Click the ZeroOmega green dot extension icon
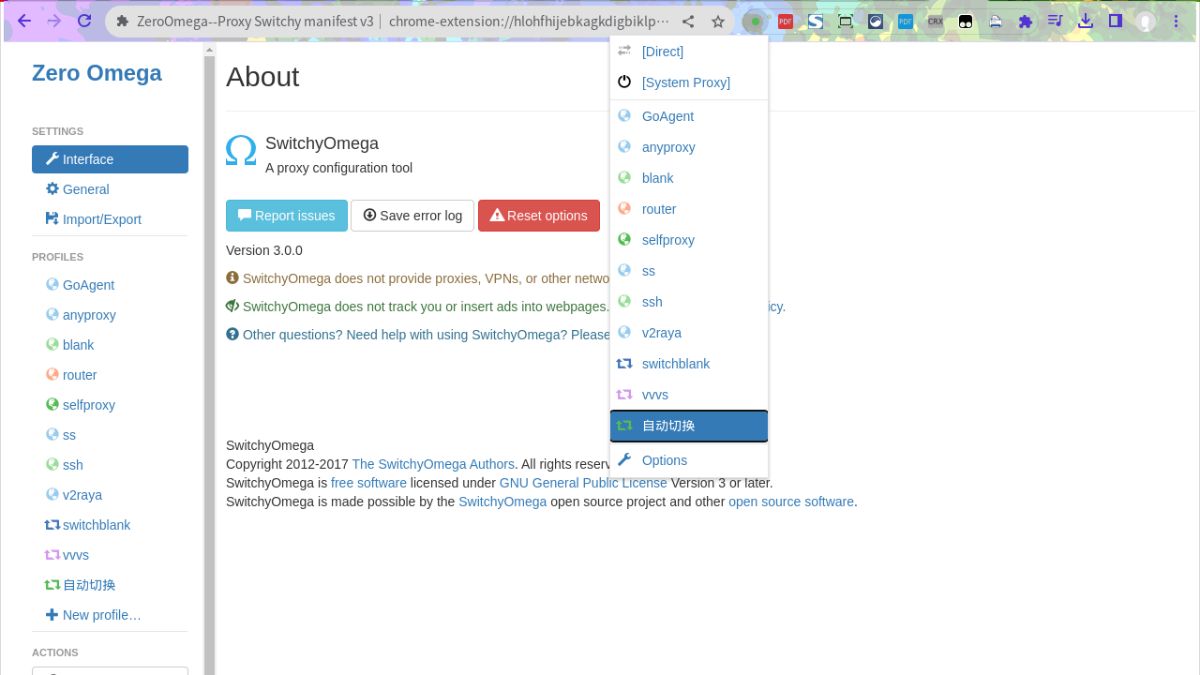This screenshot has height=675, width=1200. tap(756, 21)
